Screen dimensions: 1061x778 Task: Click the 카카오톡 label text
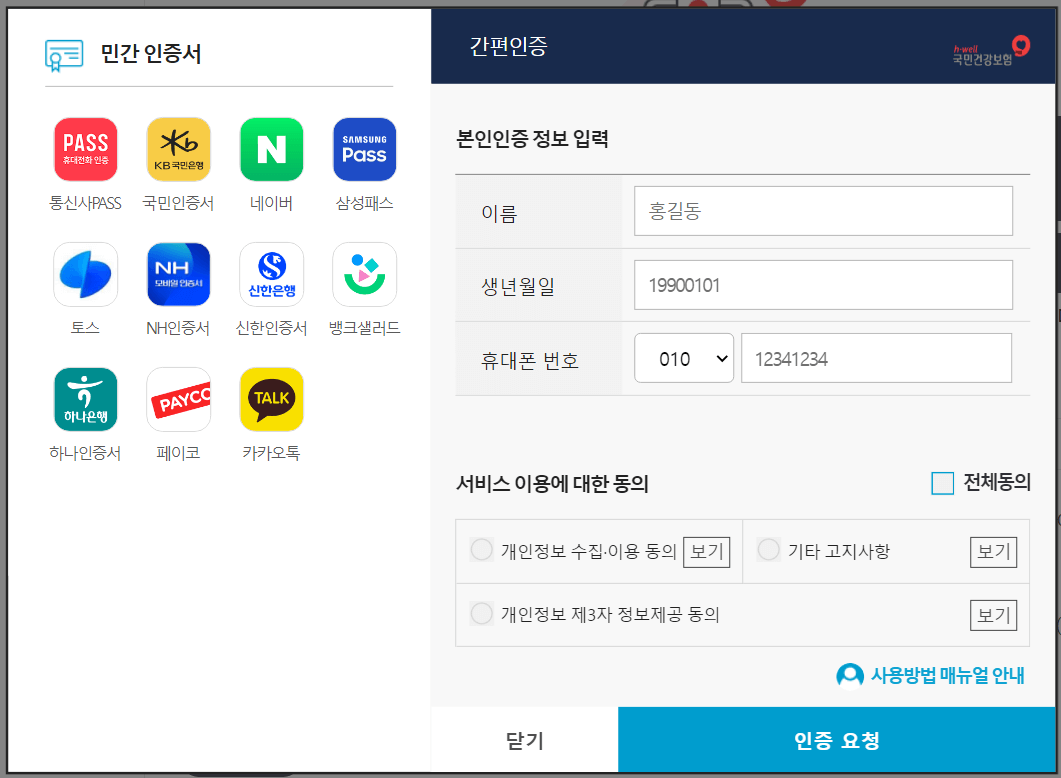271,453
